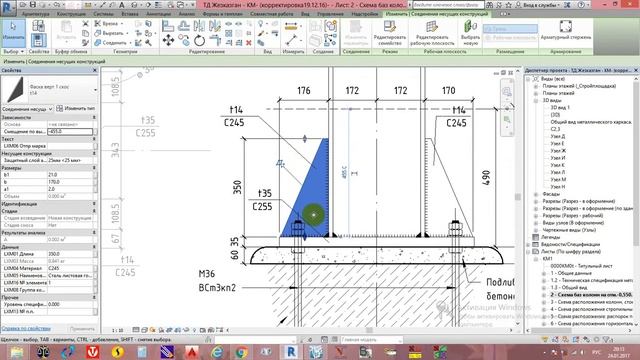Open AutoCAD red A icon in taskbar

(x=192, y=351)
